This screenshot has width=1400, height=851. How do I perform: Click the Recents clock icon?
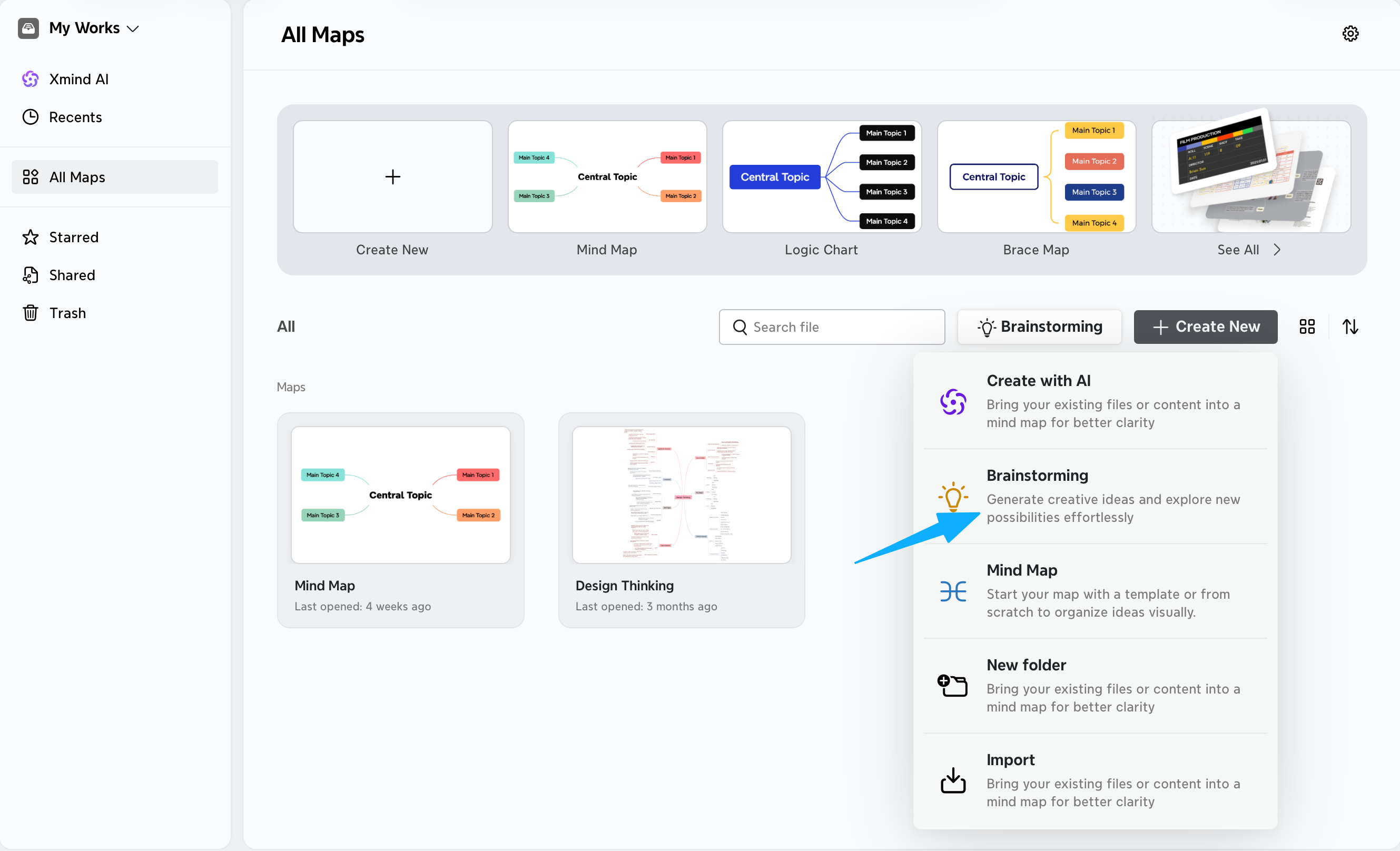tap(30, 117)
